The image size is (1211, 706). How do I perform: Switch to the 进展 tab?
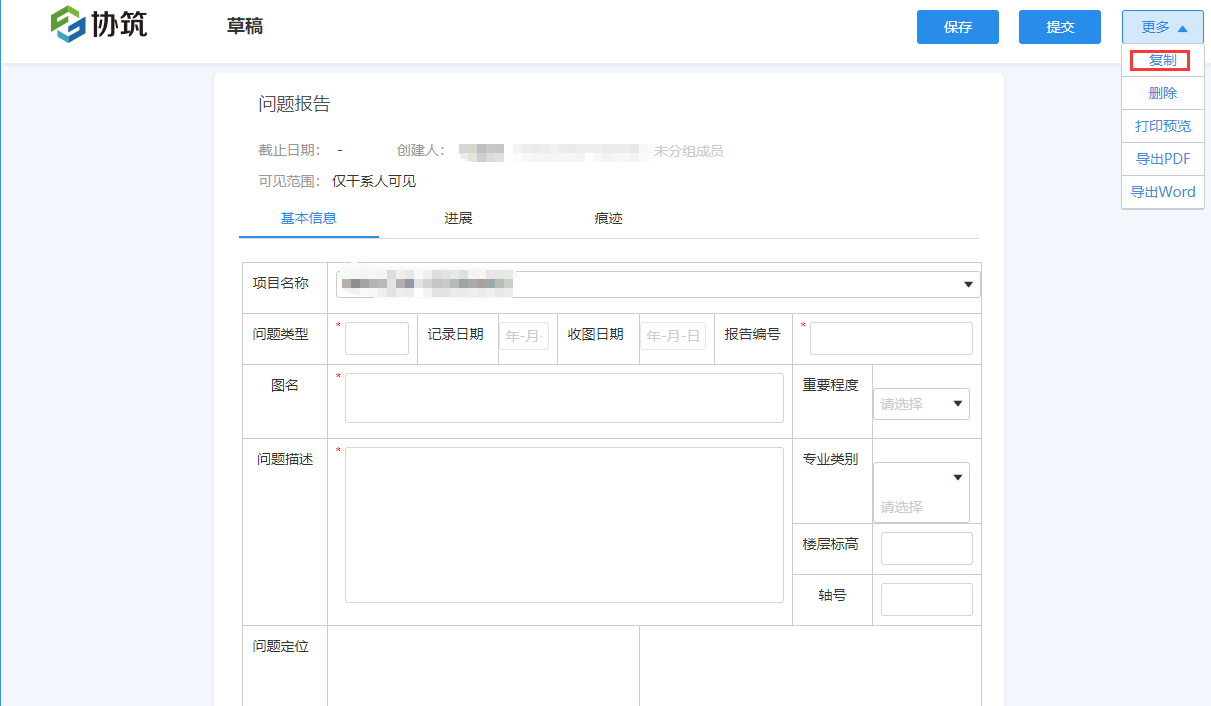point(458,217)
